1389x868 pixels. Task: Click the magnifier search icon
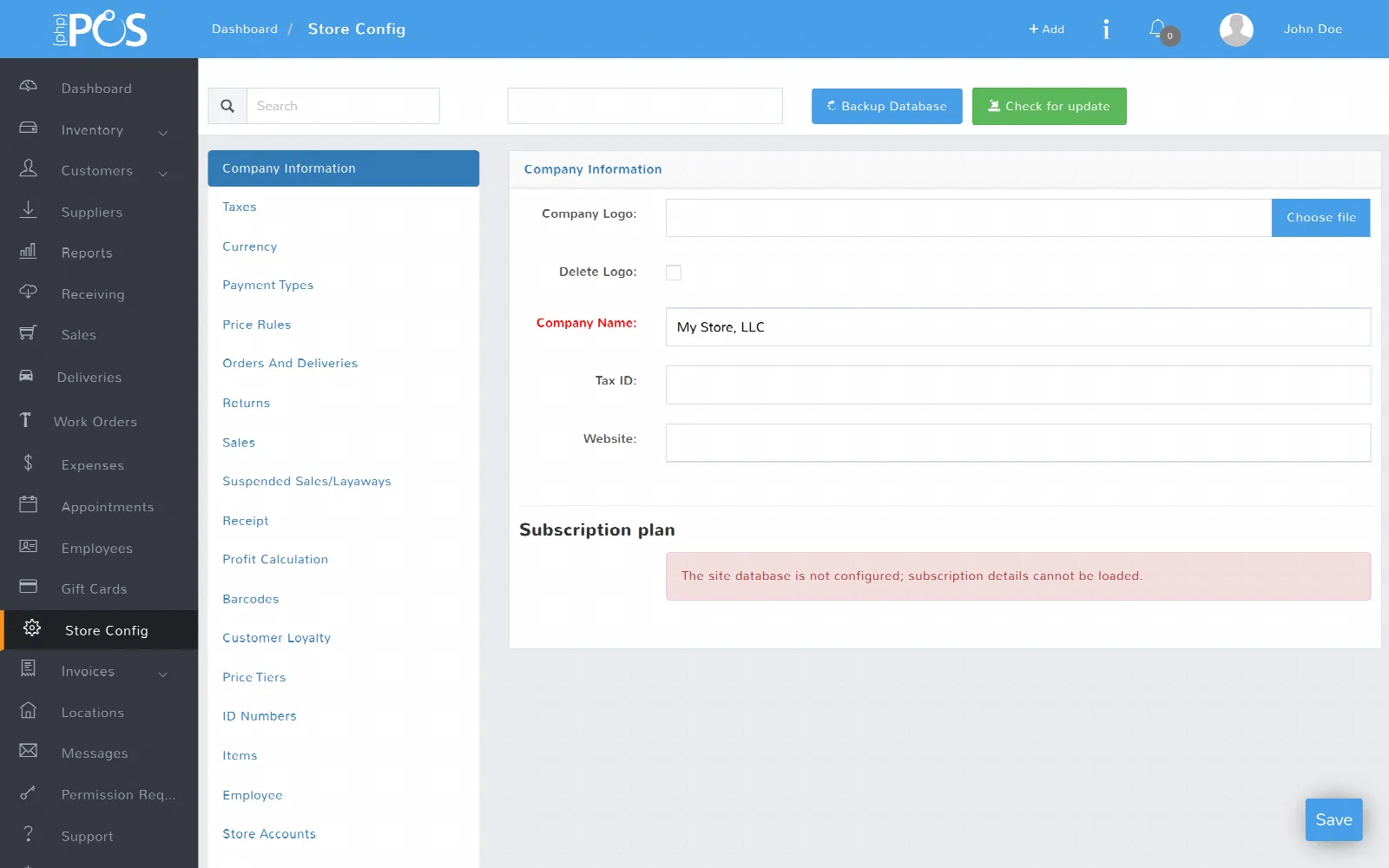[x=227, y=106]
